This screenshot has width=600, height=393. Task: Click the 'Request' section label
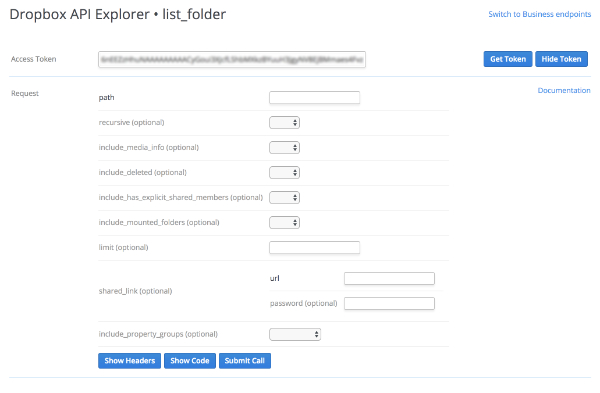point(25,93)
